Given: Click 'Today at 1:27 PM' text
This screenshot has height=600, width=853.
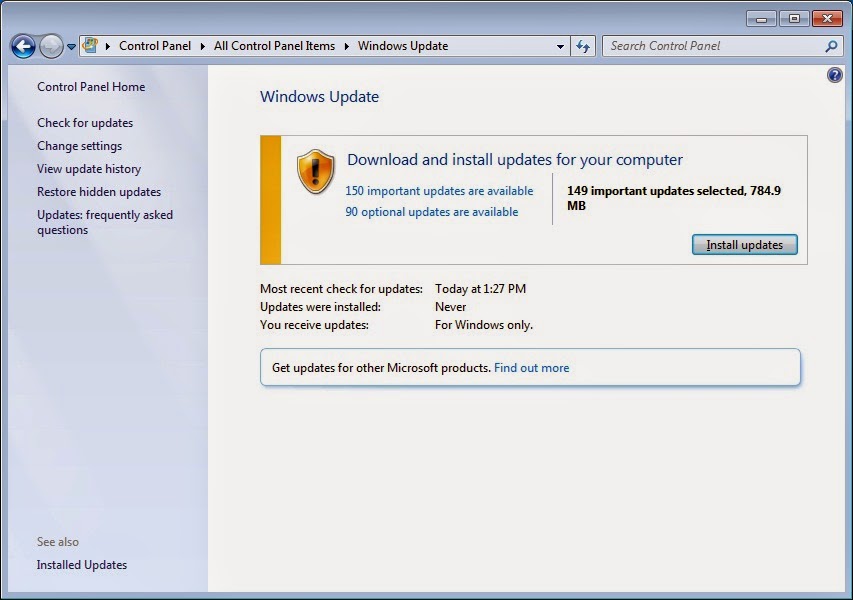Looking at the screenshot, I should pyautogui.click(x=480, y=289).
